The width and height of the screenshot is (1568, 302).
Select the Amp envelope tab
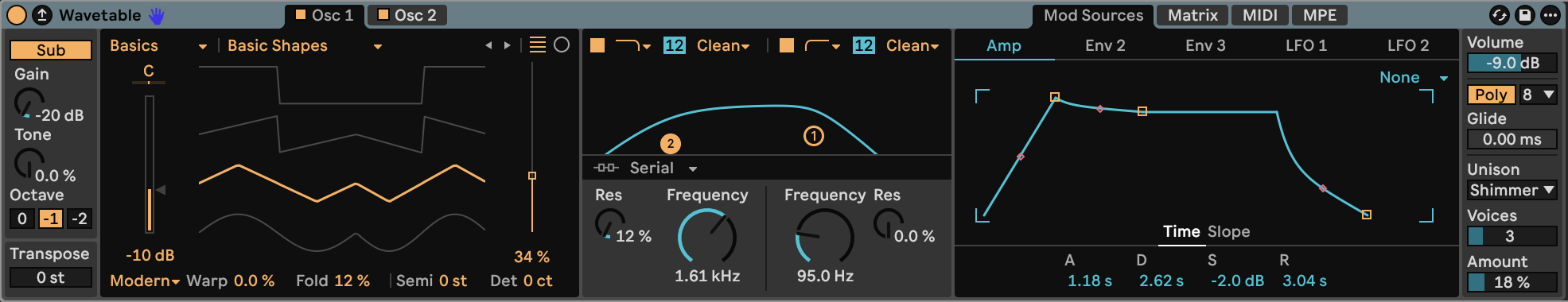click(x=1004, y=46)
